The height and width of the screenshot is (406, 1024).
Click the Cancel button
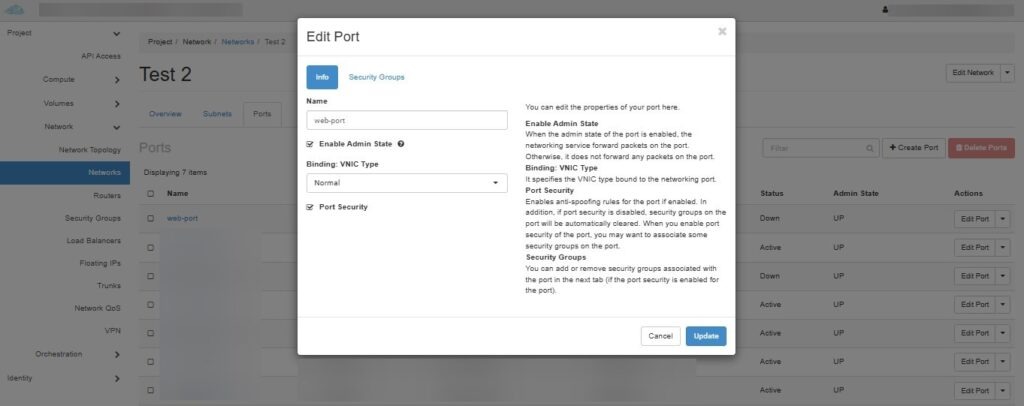click(x=660, y=336)
